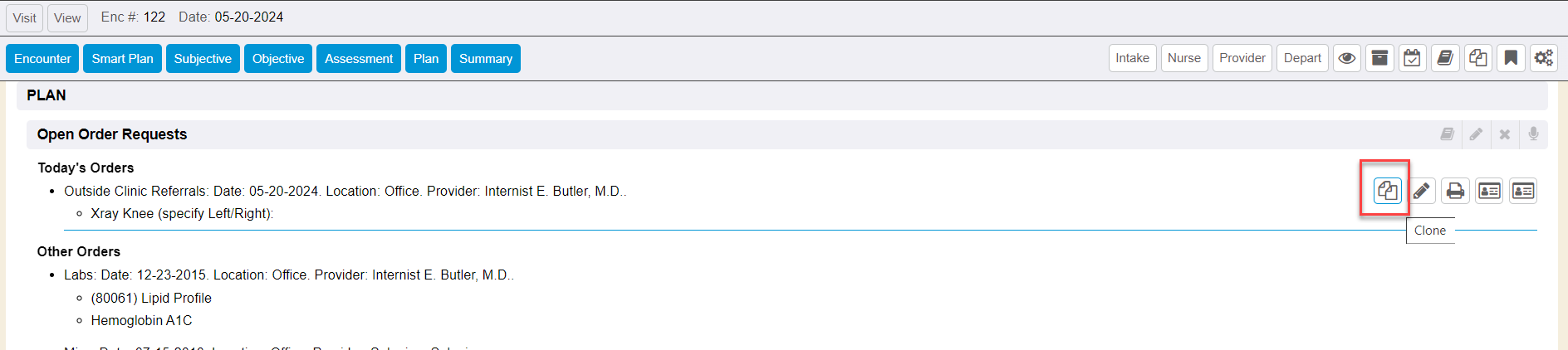This screenshot has height=350, width=1568.
Task: Click the bookmark icon in top toolbar
Action: click(1511, 58)
